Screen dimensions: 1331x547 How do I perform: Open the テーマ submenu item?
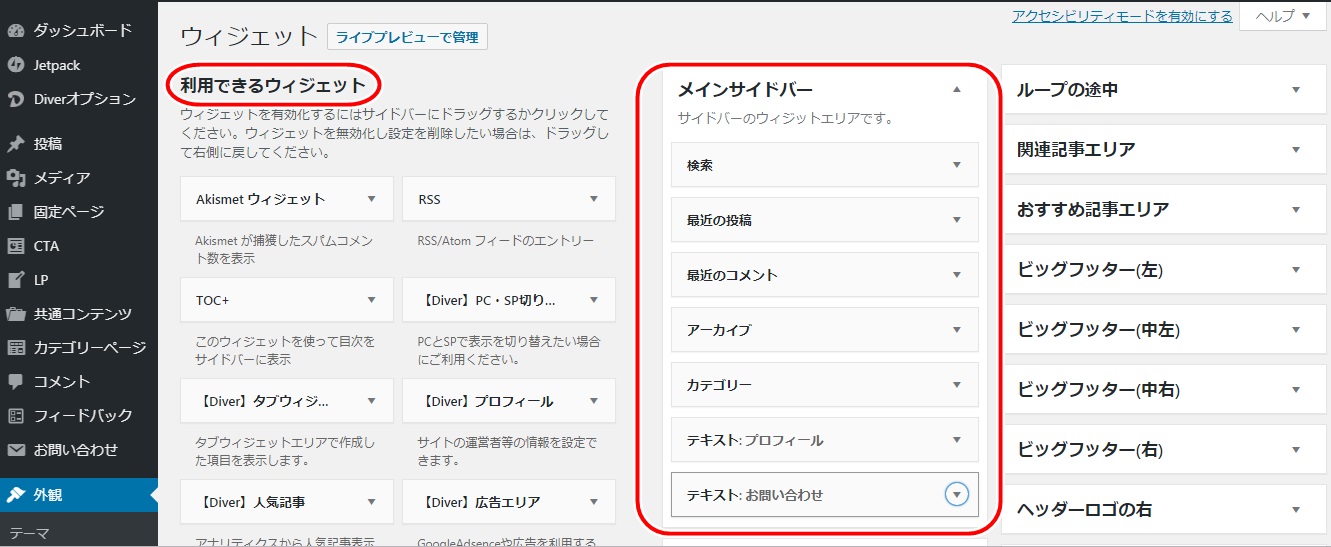tap(30, 533)
